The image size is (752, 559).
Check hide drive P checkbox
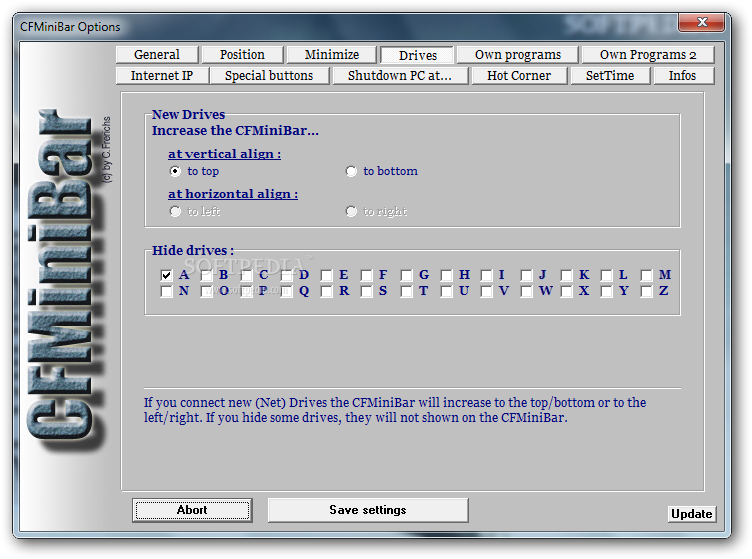click(x=247, y=291)
